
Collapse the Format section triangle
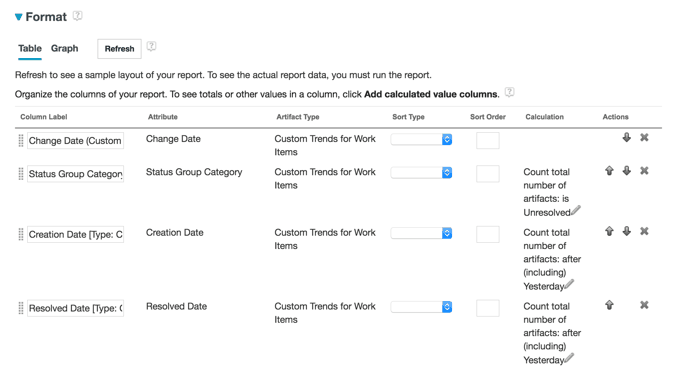(18, 17)
